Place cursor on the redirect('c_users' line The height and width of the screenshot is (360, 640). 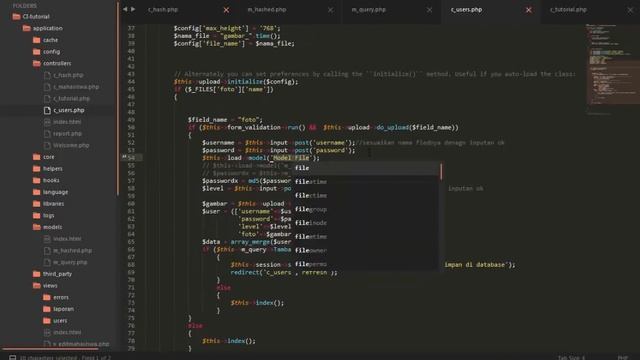(284, 272)
